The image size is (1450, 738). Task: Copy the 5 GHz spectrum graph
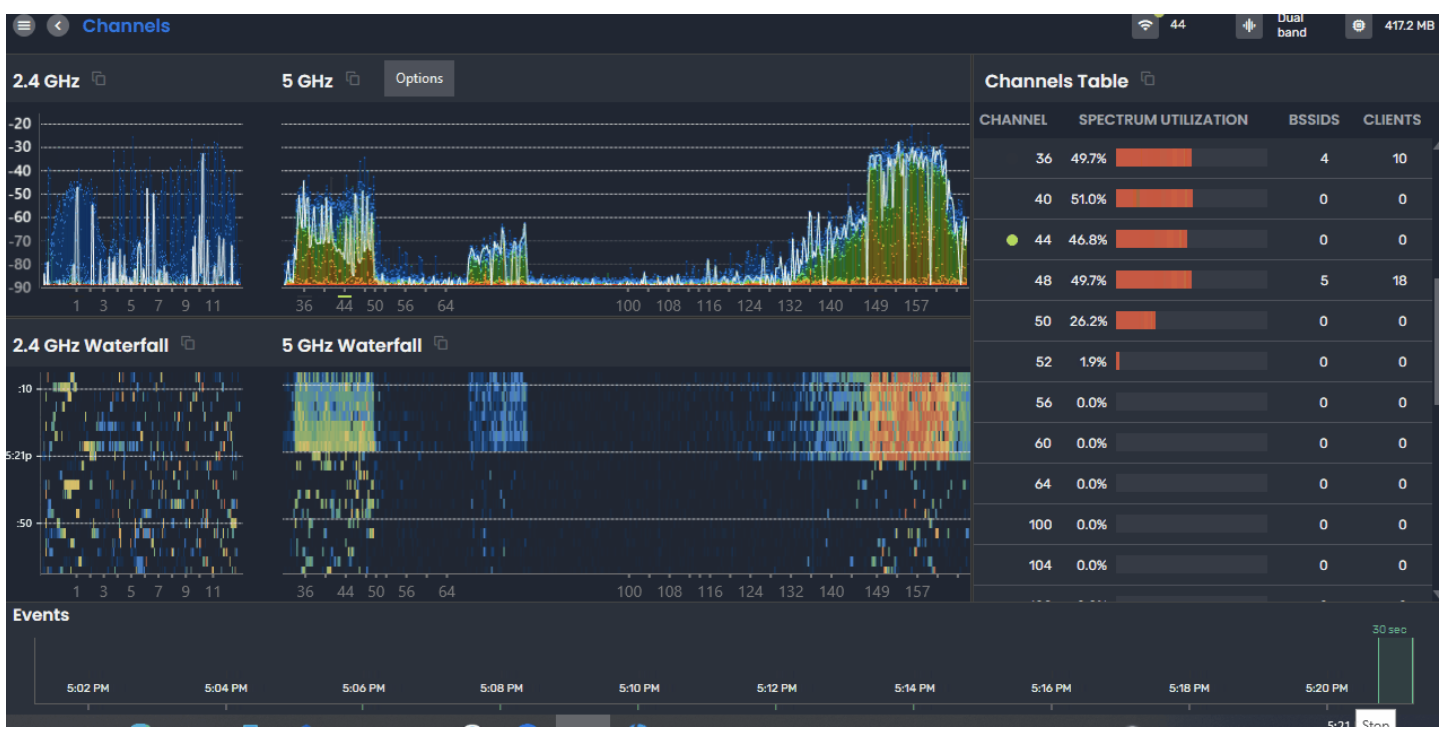tap(353, 79)
